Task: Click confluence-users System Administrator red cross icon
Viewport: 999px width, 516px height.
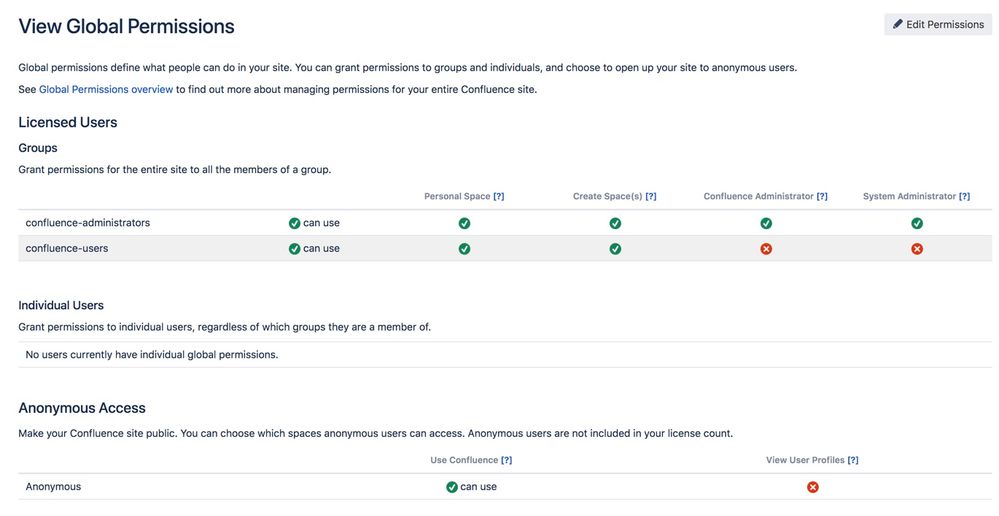Action: [x=917, y=249]
